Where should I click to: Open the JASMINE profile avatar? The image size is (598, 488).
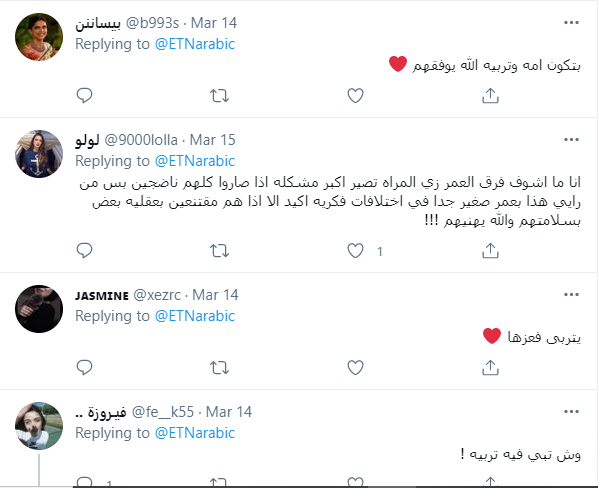click(39, 309)
